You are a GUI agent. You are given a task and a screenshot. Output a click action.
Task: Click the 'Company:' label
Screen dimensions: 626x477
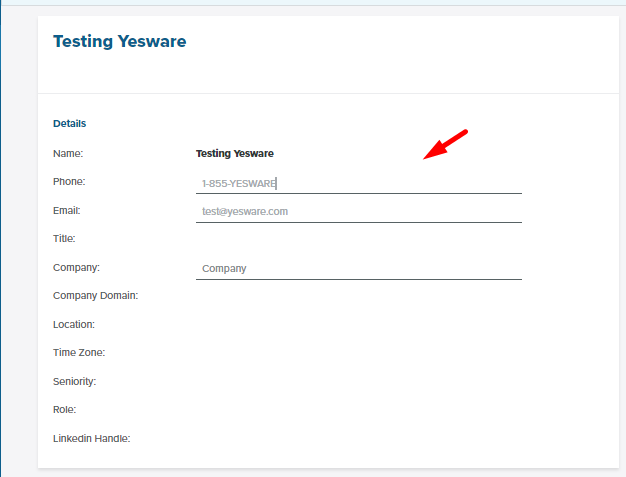tap(76, 267)
